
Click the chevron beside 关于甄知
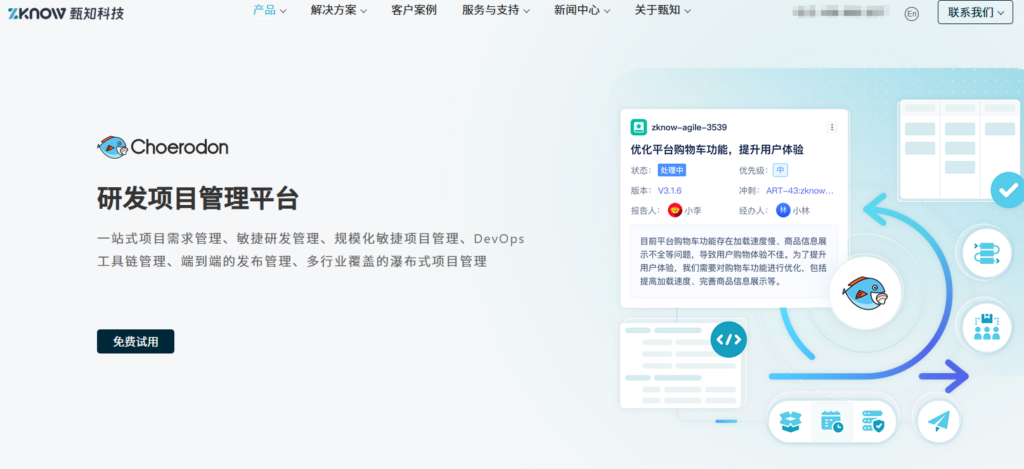point(688,11)
